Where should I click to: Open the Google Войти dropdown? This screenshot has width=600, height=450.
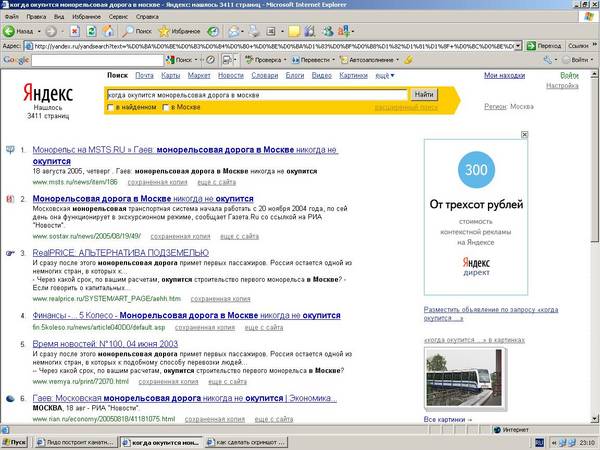pyautogui.click(x=592, y=60)
